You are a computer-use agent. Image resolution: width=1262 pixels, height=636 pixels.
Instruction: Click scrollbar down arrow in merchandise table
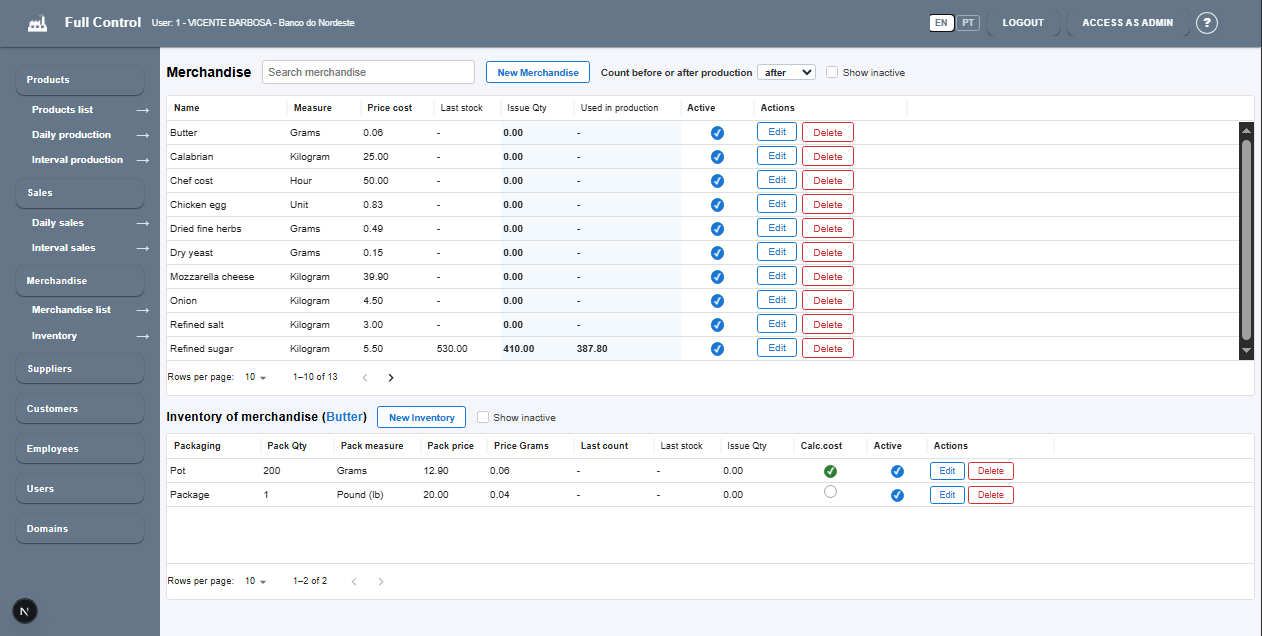click(x=1246, y=351)
